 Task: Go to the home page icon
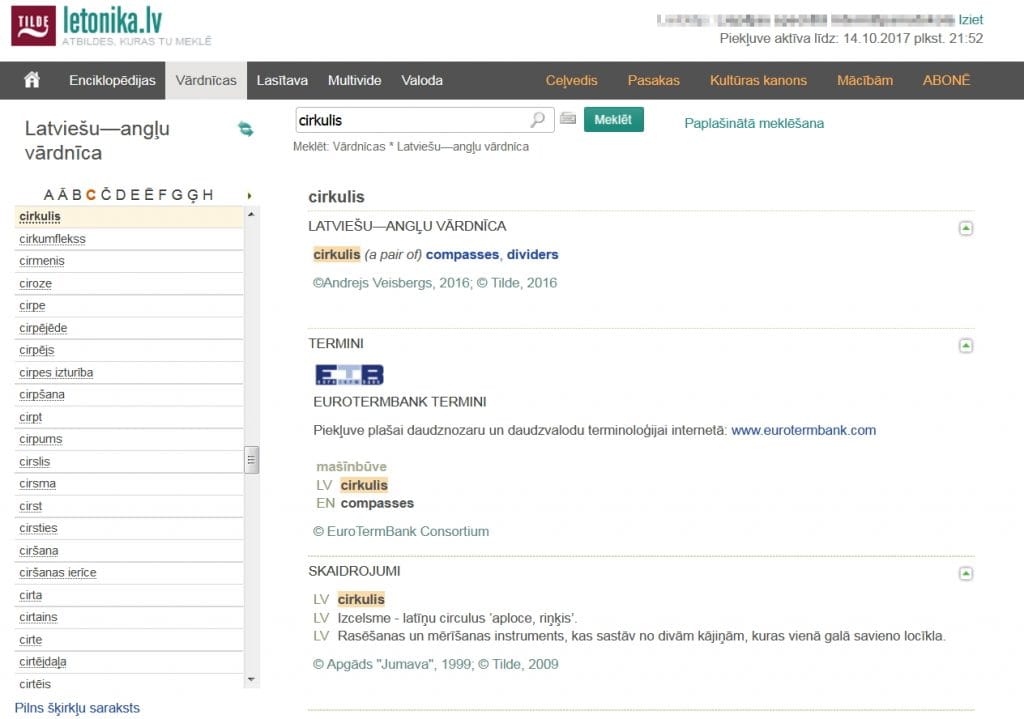pyautogui.click(x=32, y=80)
